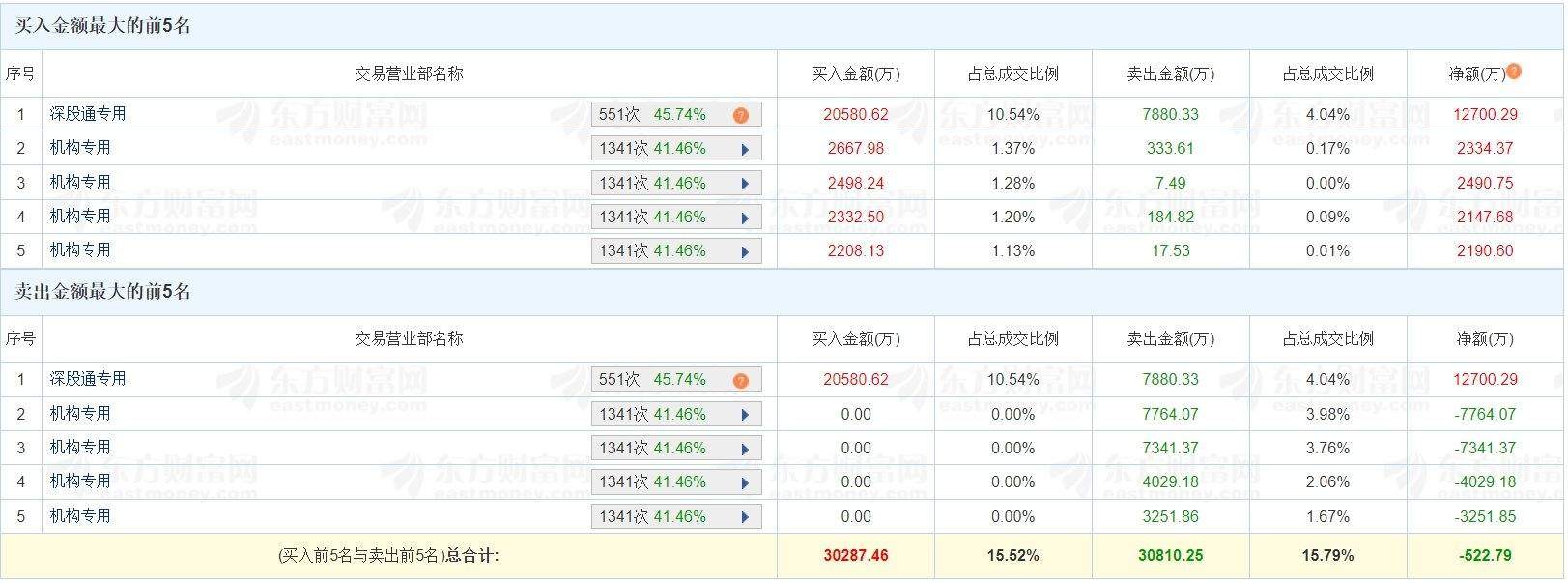Viewport: 1568px width, 583px height.
Task: Click the help icon beside 净额(万) header
Action: (x=1514, y=71)
